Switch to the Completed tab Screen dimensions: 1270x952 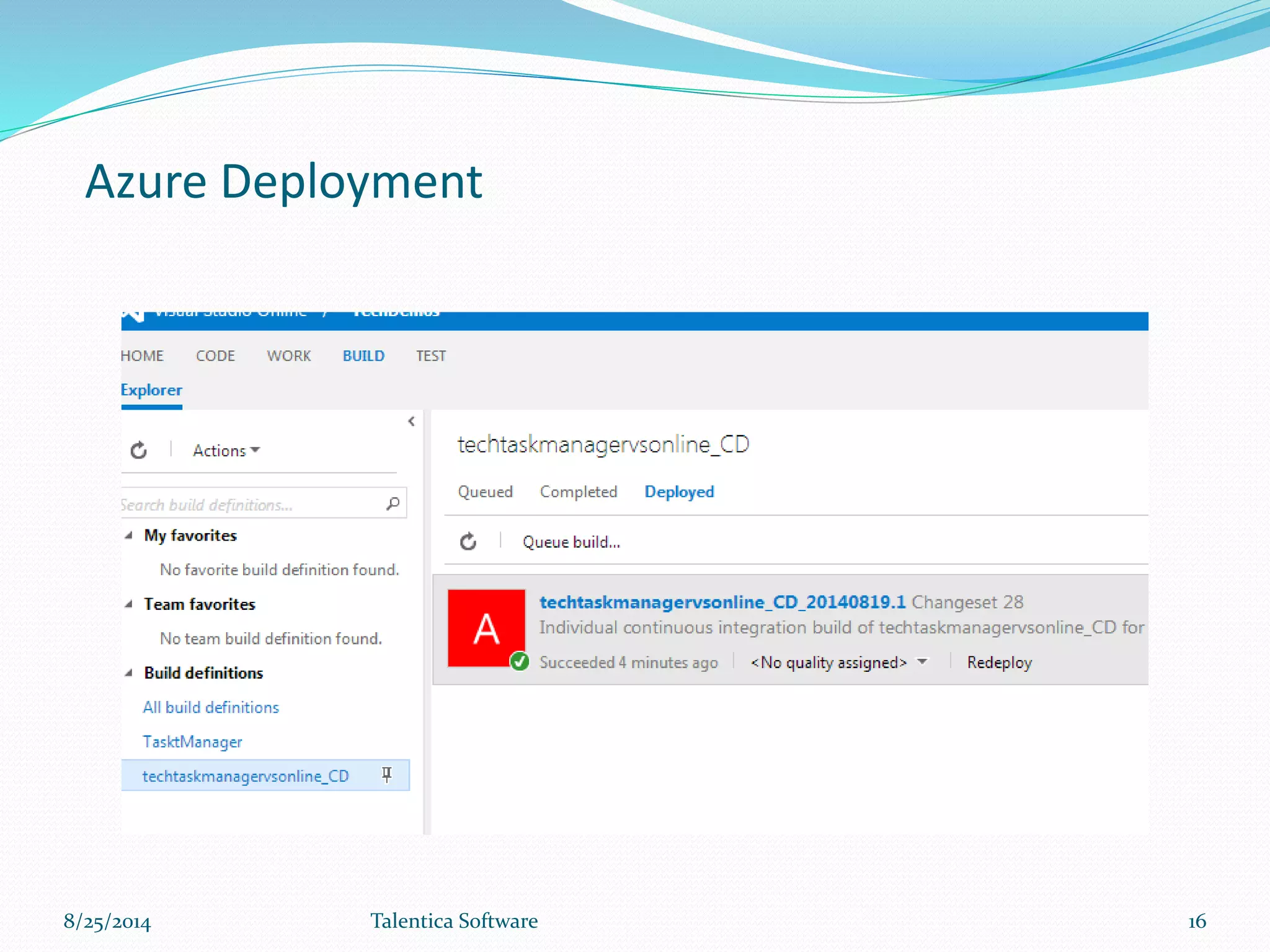[x=579, y=492]
